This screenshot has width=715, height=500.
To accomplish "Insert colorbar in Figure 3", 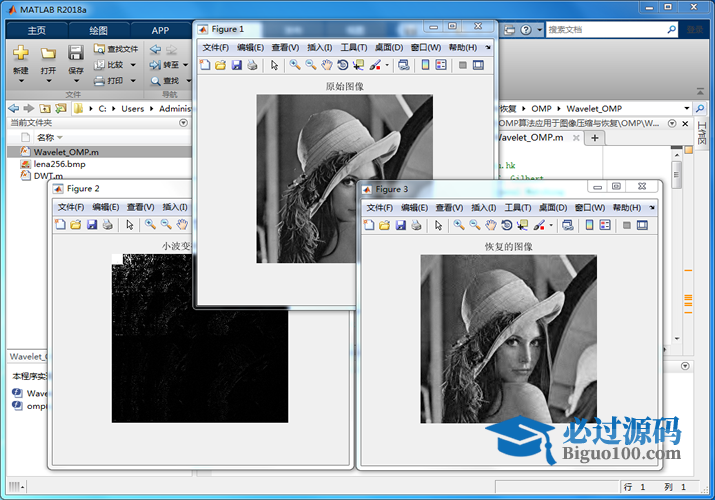I will pos(589,225).
